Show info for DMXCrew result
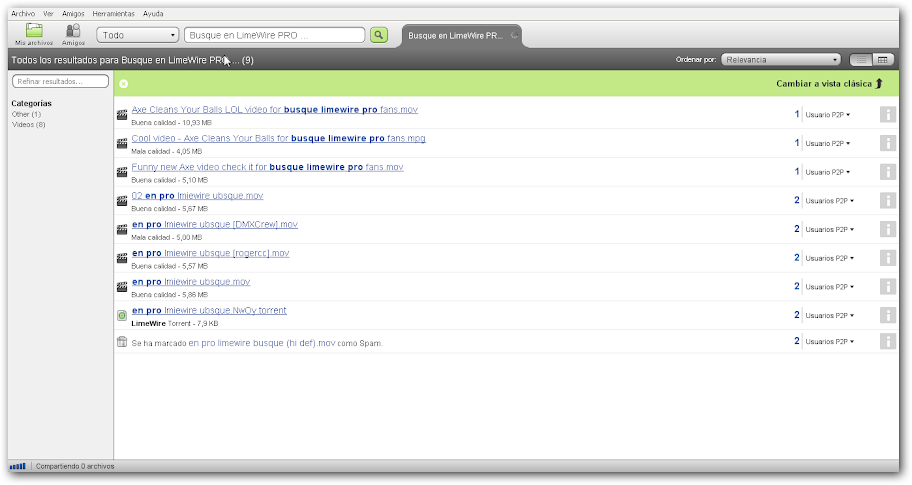This screenshot has width=912, height=485. [x=888, y=229]
